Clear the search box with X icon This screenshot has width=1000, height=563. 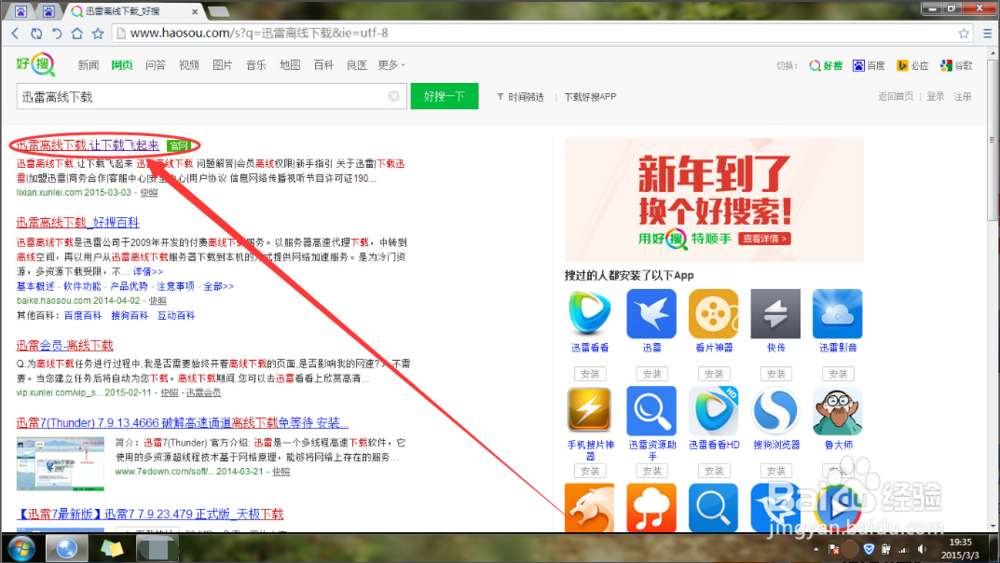[x=394, y=96]
